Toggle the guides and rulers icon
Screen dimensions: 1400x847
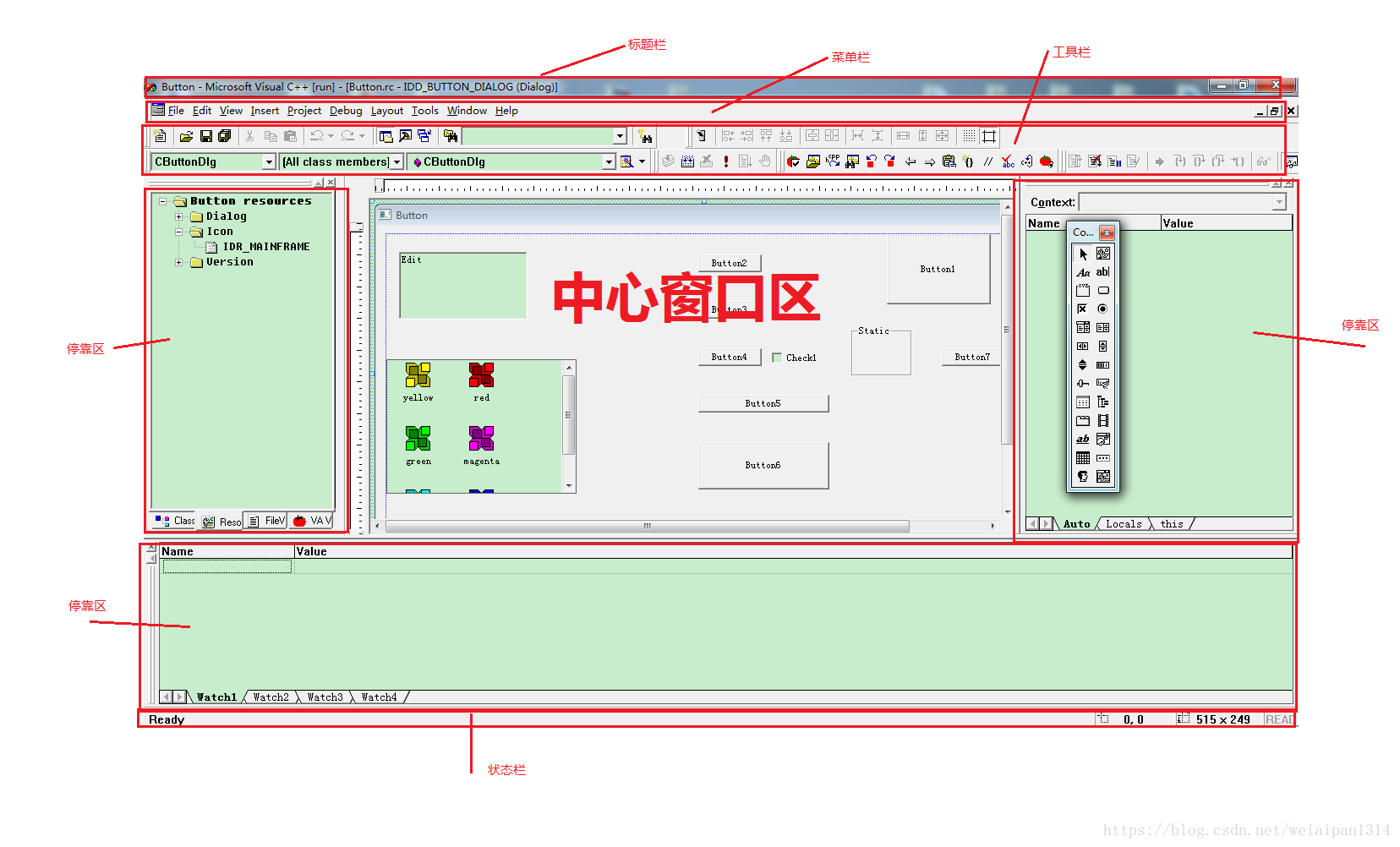989,135
